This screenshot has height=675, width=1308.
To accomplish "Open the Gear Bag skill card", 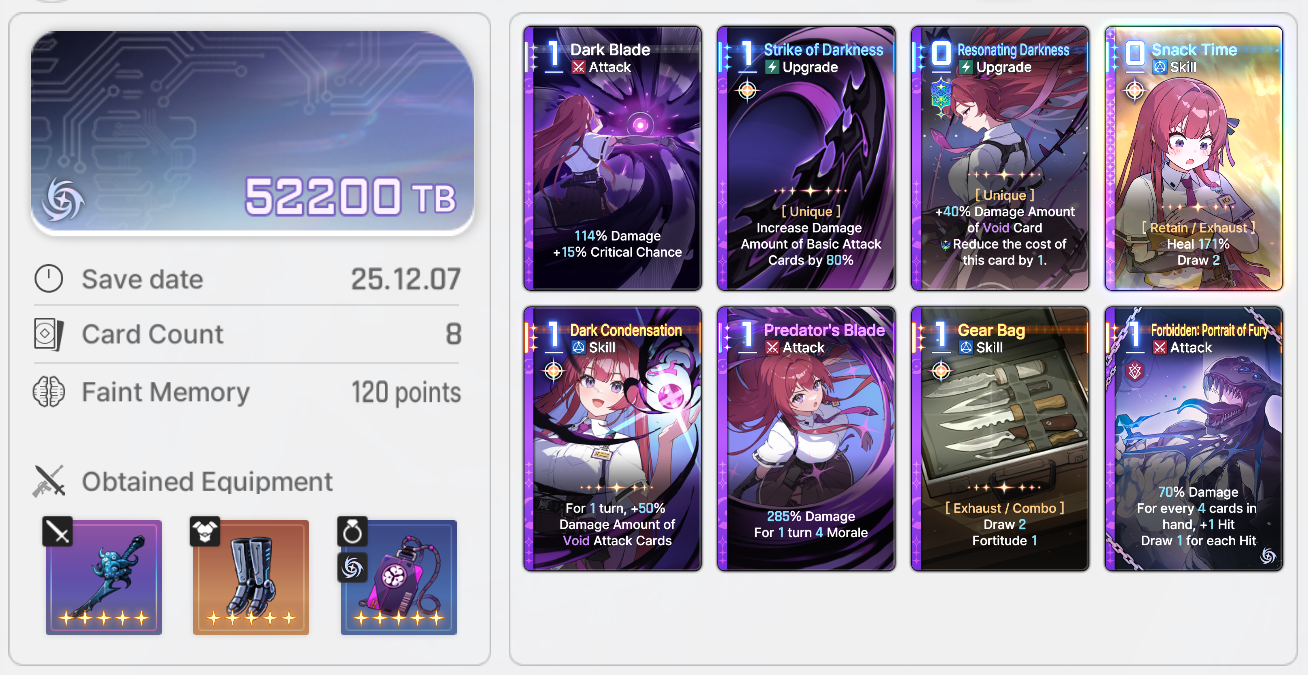I will (1000, 438).
